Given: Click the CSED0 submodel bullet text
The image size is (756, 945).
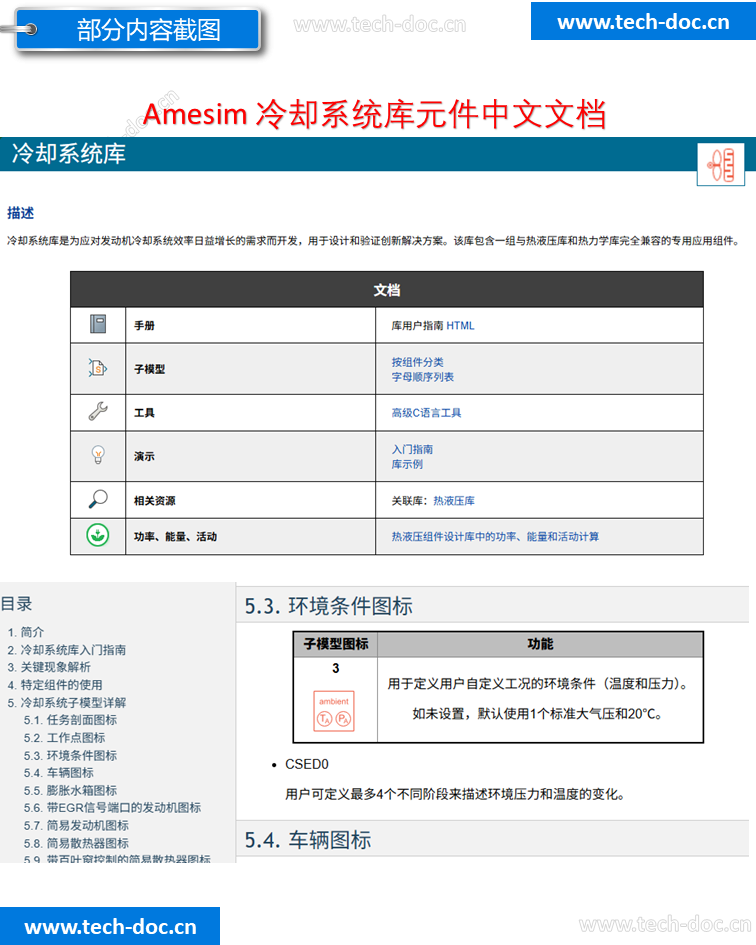Looking at the screenshot, I should click(x=307, y=764).
